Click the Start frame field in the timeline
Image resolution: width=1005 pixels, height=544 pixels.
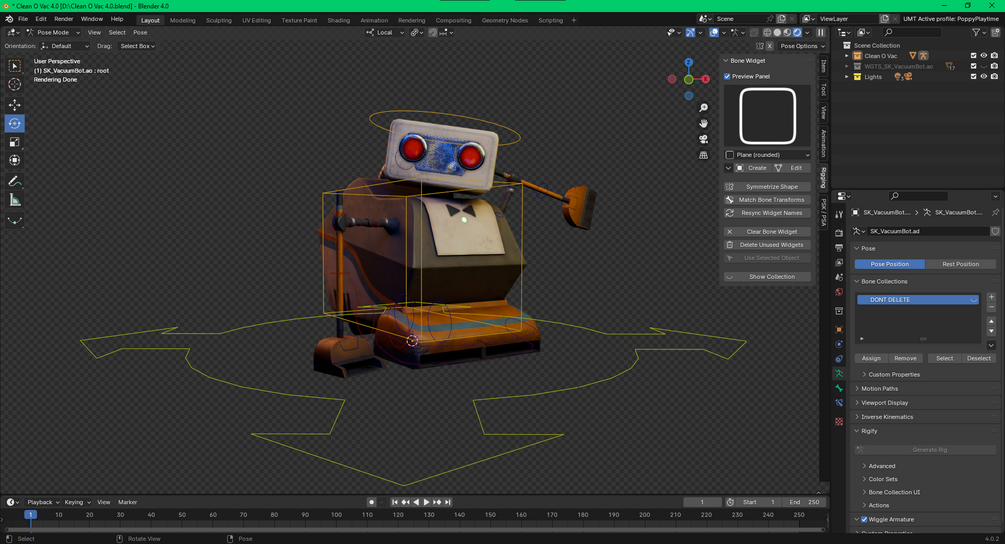tap(760, 502)
